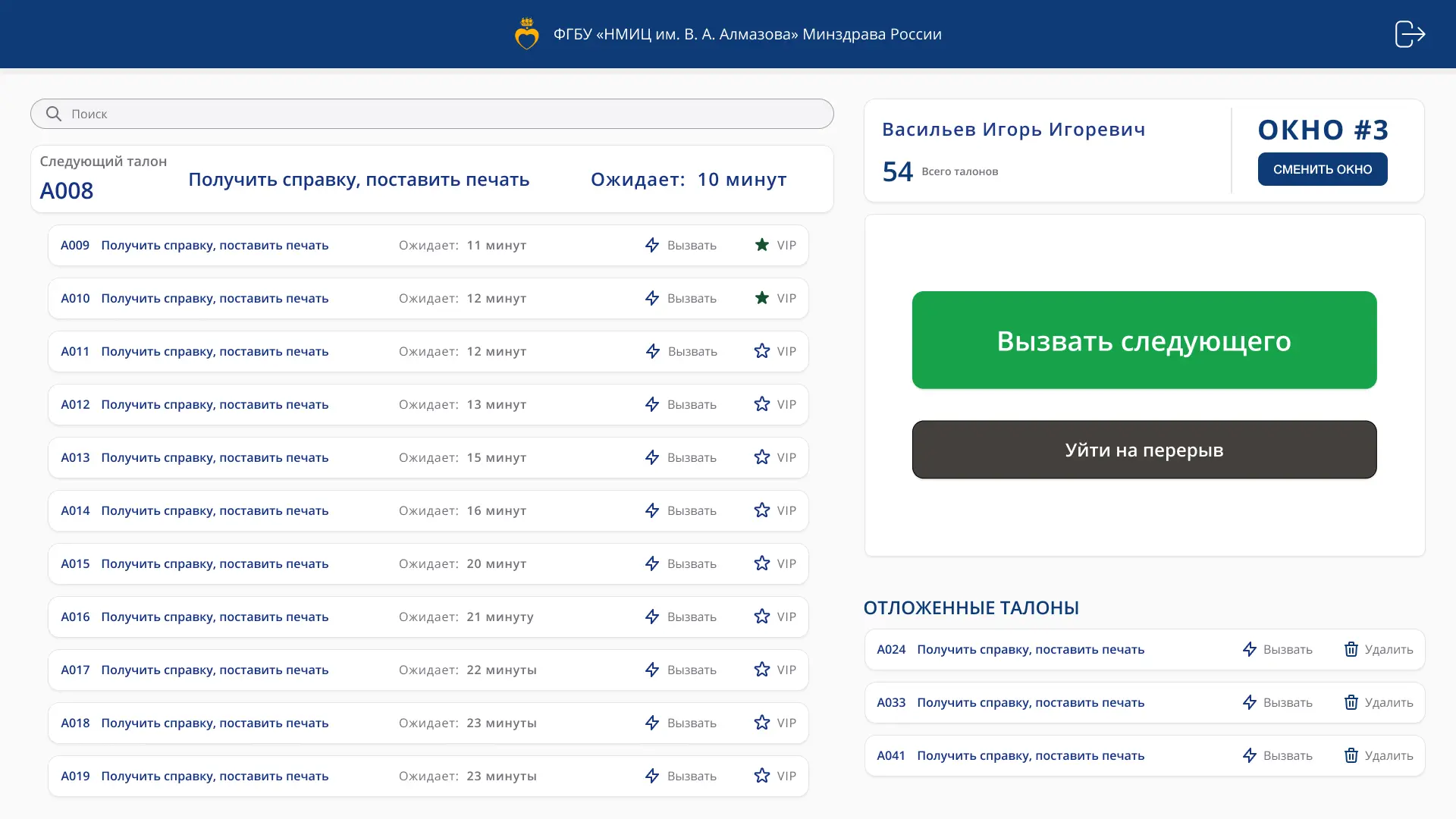Screen dimensions: 1456x819
Task: Click the lightning icon for postponed ticket A024
Action: pyautogui.click(x=1250, y=649)
